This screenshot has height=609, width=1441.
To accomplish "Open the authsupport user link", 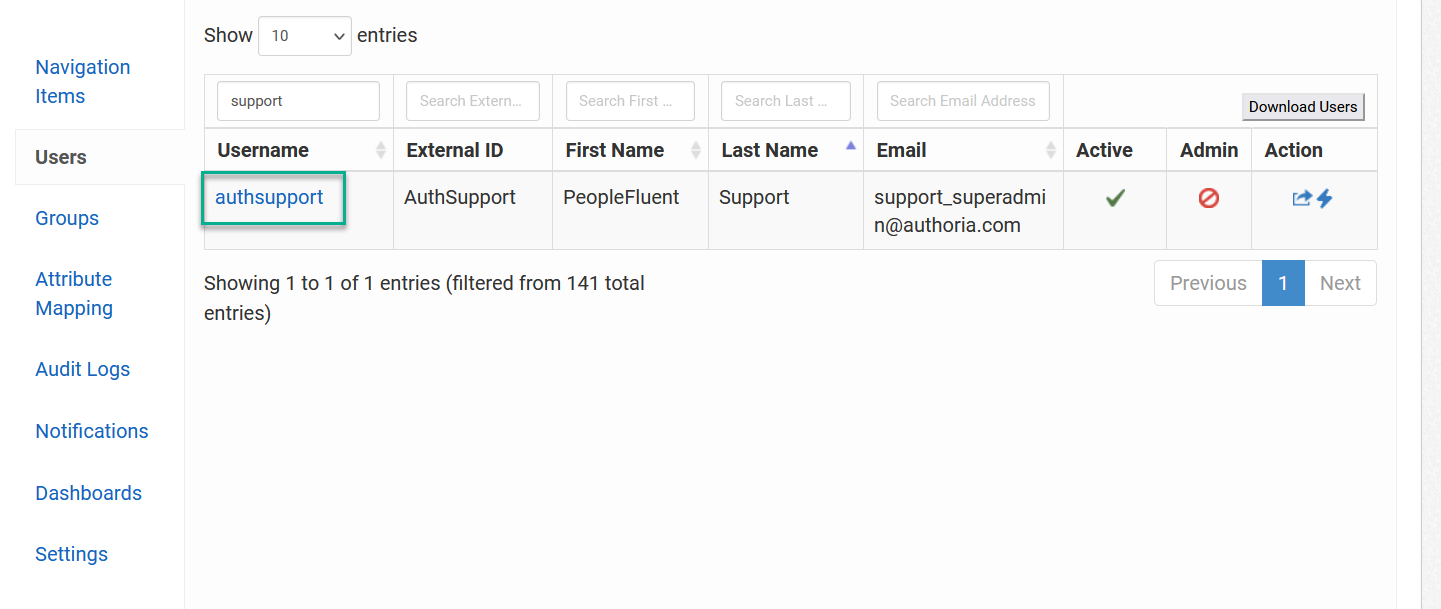I will pyautogui.click(x=269, y=197).
